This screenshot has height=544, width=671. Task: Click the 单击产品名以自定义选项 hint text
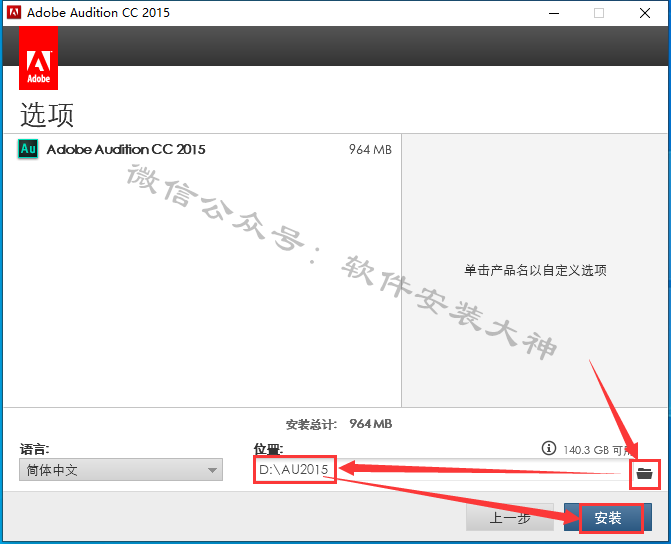(535, 270)
